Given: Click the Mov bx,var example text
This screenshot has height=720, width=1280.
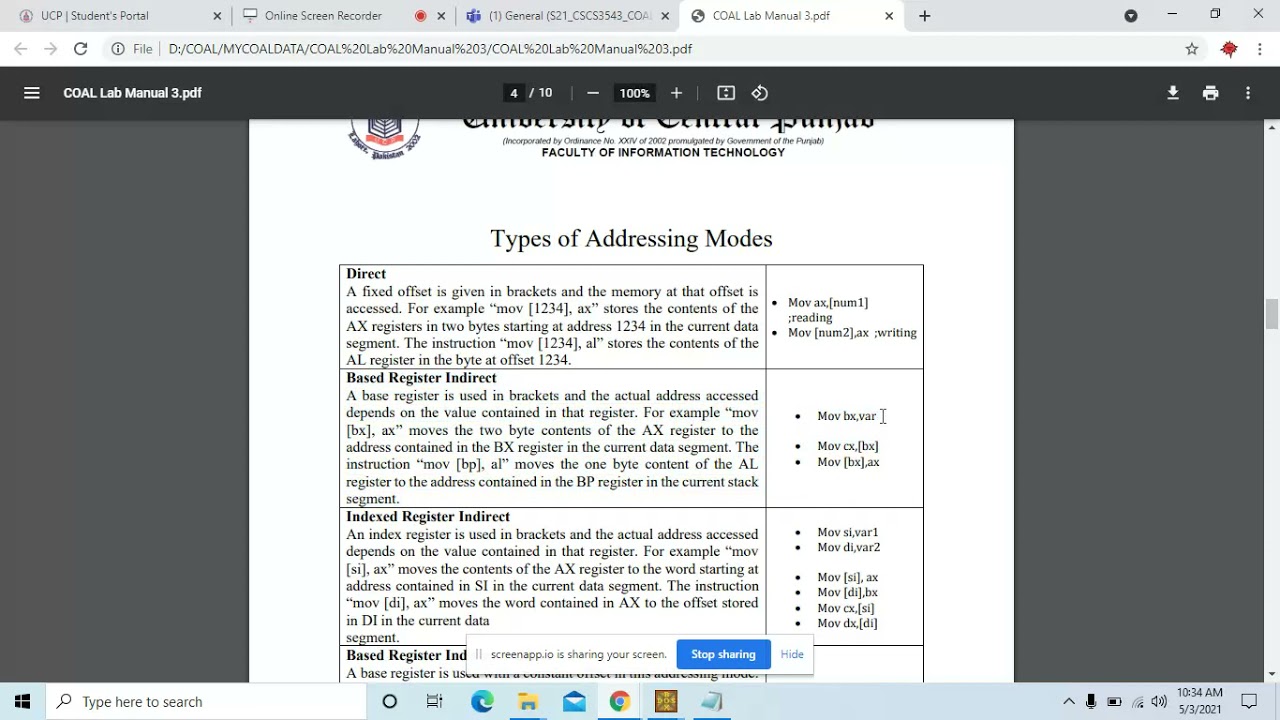Looking at the screenshot, I should click(x=846, y=416).
